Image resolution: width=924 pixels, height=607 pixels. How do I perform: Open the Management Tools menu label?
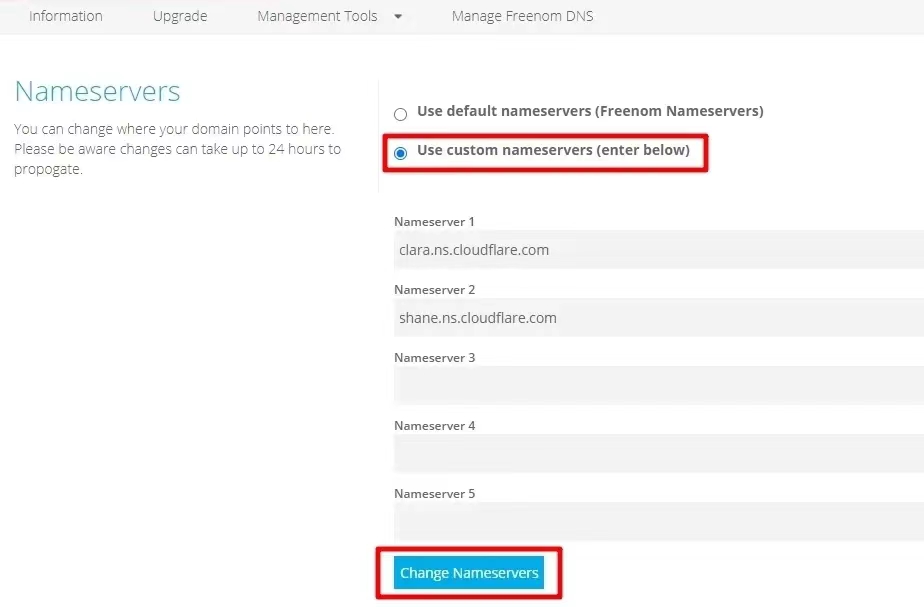pyautogui.click(x=317, y=16)
